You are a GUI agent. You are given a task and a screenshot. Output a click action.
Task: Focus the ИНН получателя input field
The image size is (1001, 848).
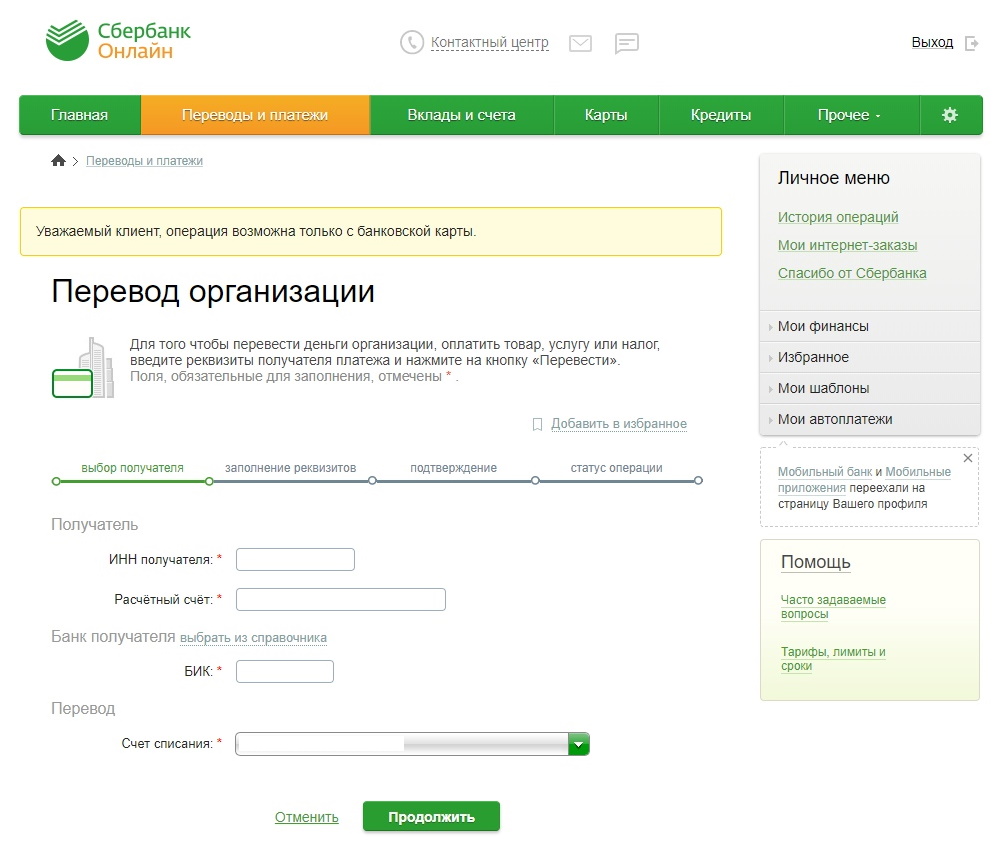coord(295,559)
